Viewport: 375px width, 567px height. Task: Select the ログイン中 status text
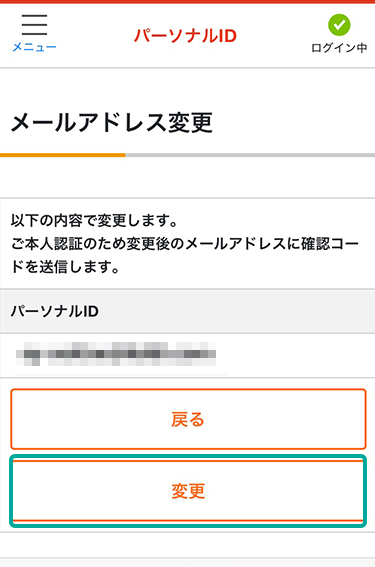[x=339, y=48]
